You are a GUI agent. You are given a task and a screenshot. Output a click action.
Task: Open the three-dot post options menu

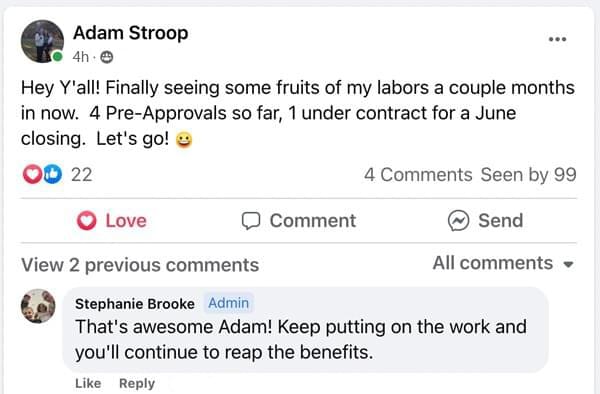(557, 39)
